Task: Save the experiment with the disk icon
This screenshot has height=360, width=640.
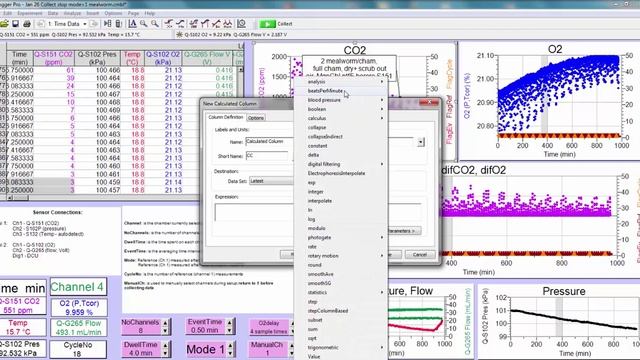Action: tap(16, 24)
